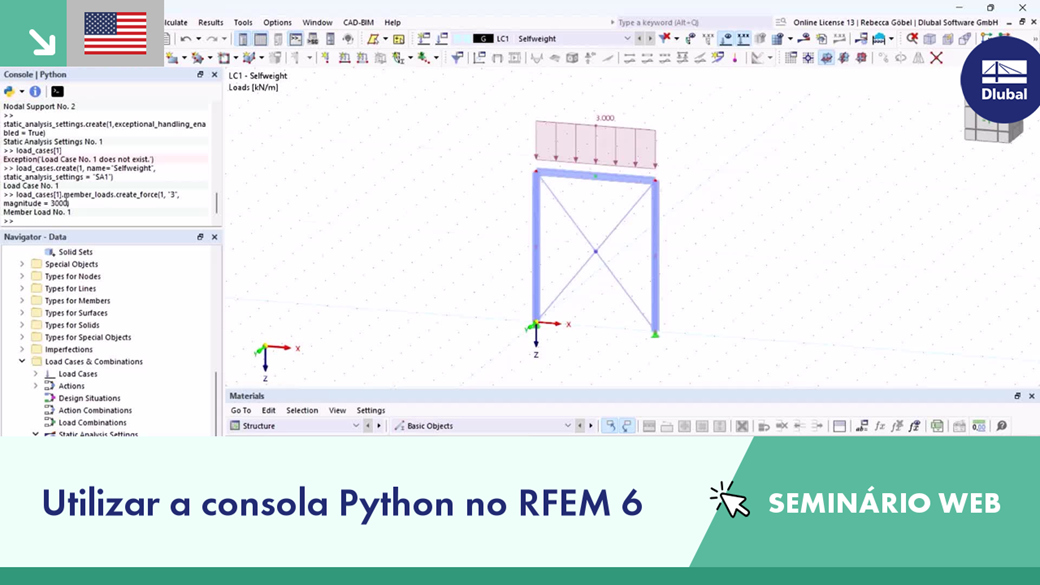This screenshot has height=585, width=1040.
Task: Expand the Types for Surfaces folder
Action: click(22, 313)
